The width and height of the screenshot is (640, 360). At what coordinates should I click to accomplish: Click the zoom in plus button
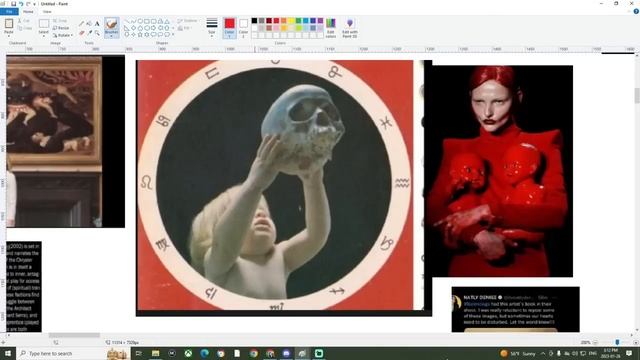[x=636, y=342]
